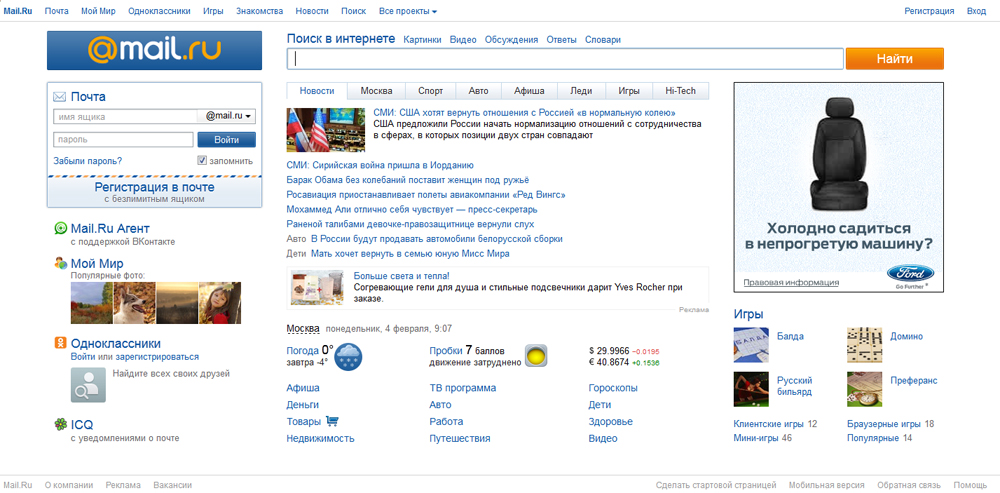Open Одноклассники in the top navigation
The image size is (1000, 493).
tap(159, 11)
